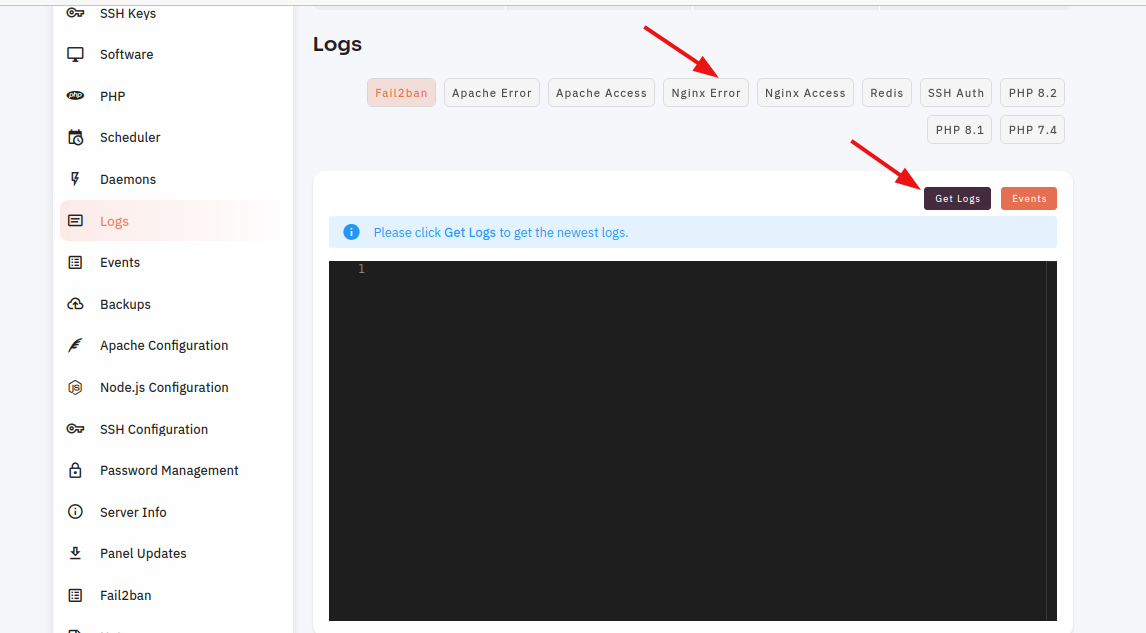Select the Nginx Access log tab
1146x633 pixels.
805,93
